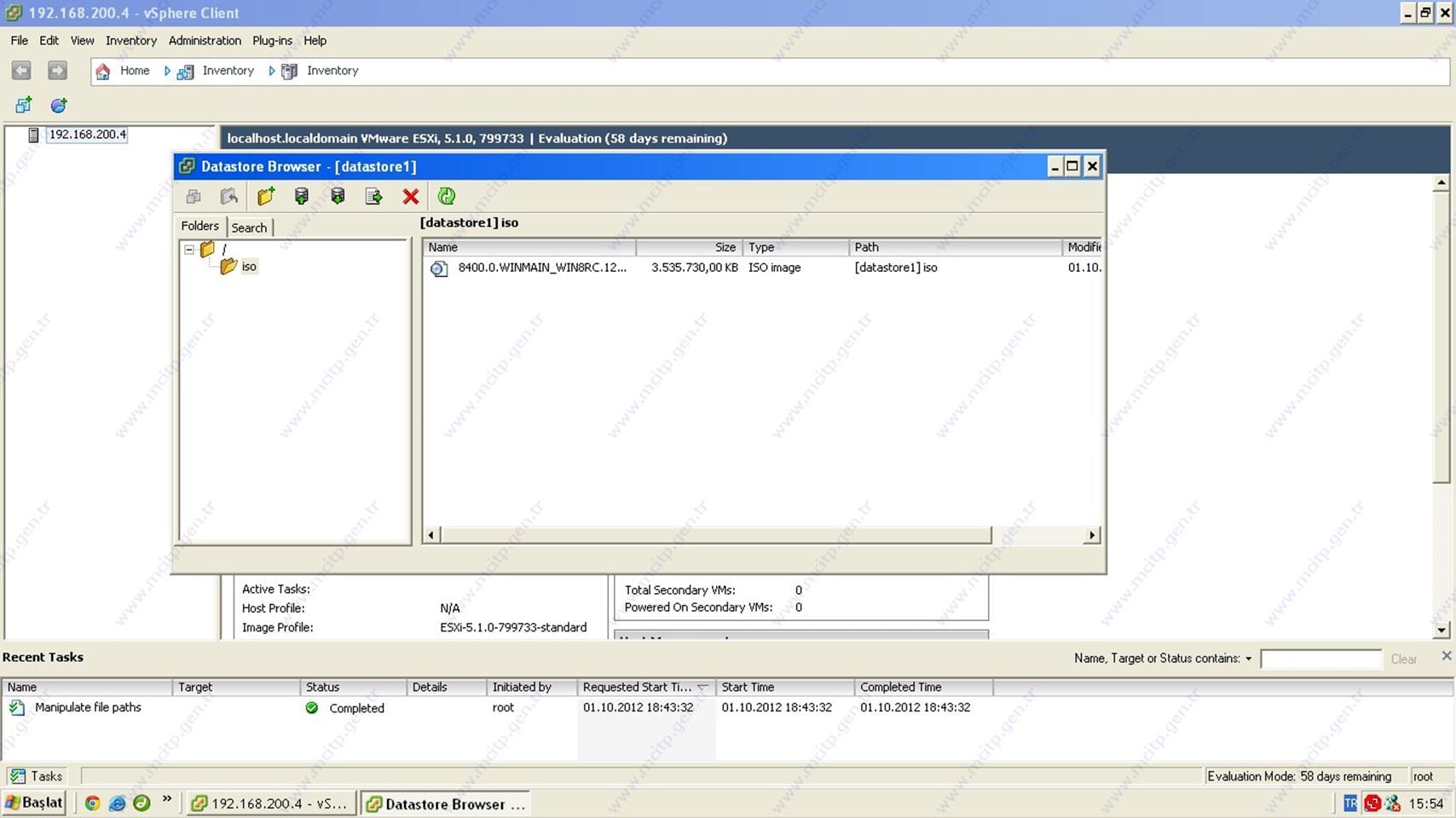Select the 192.168.200.4 host label
Image resolution: width=1456 pixels, height=818 pixels.
[x=87, y=135]
